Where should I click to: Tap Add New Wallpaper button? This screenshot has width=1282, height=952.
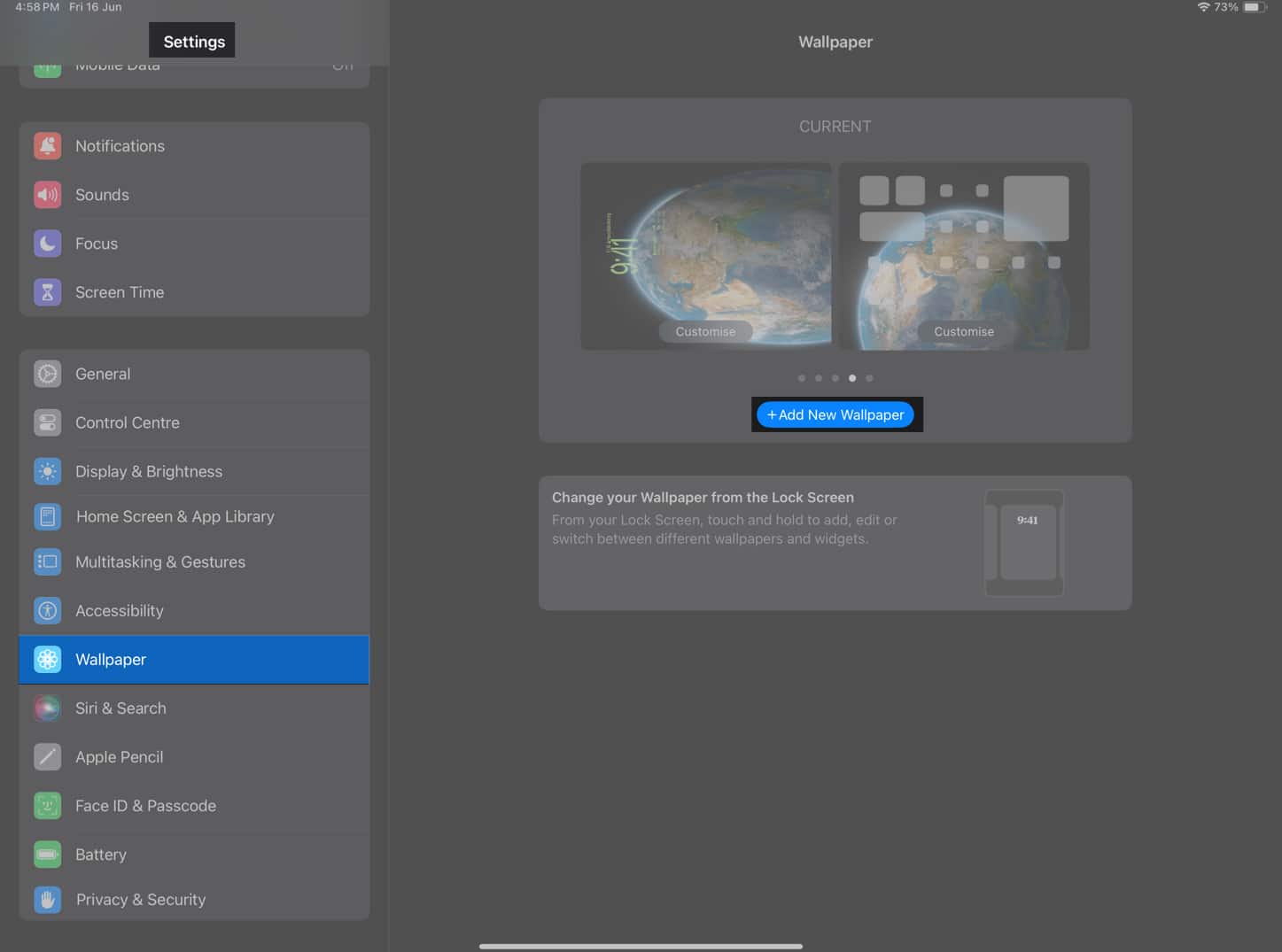pos(835,414)
